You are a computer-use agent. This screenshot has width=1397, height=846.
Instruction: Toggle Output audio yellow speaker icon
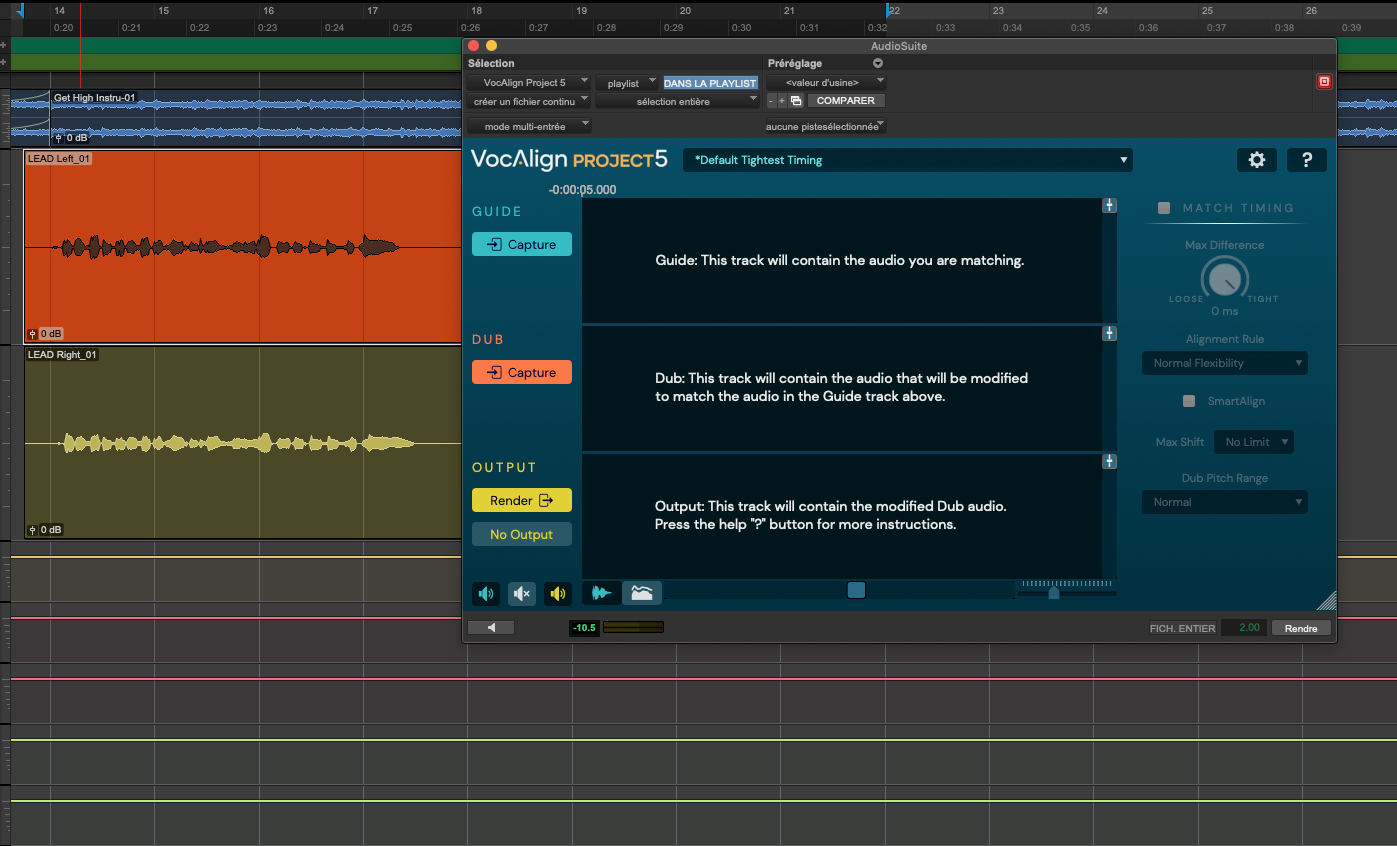coord(558,594)
